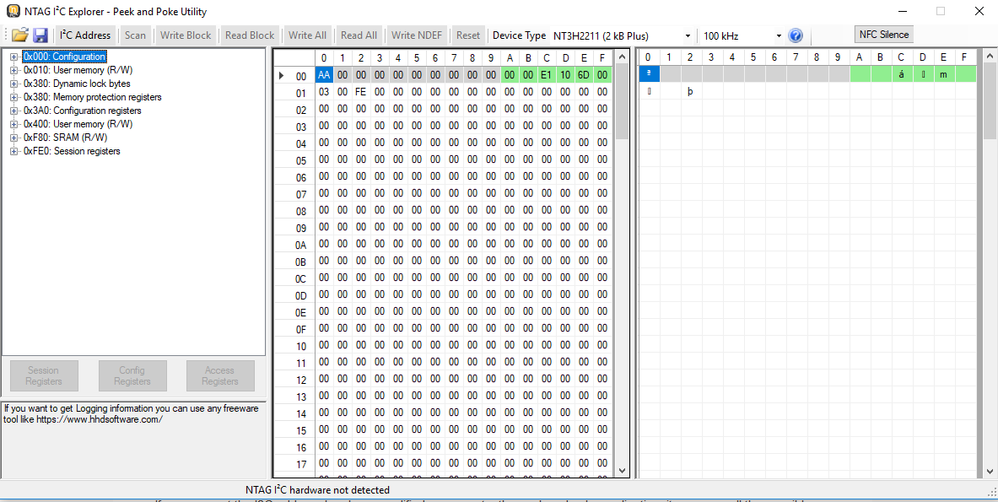The height and width of the screenshot is (502, 998).
Task: Click ASCII grid scrollbar down arrow
Action: click(989, 470)
